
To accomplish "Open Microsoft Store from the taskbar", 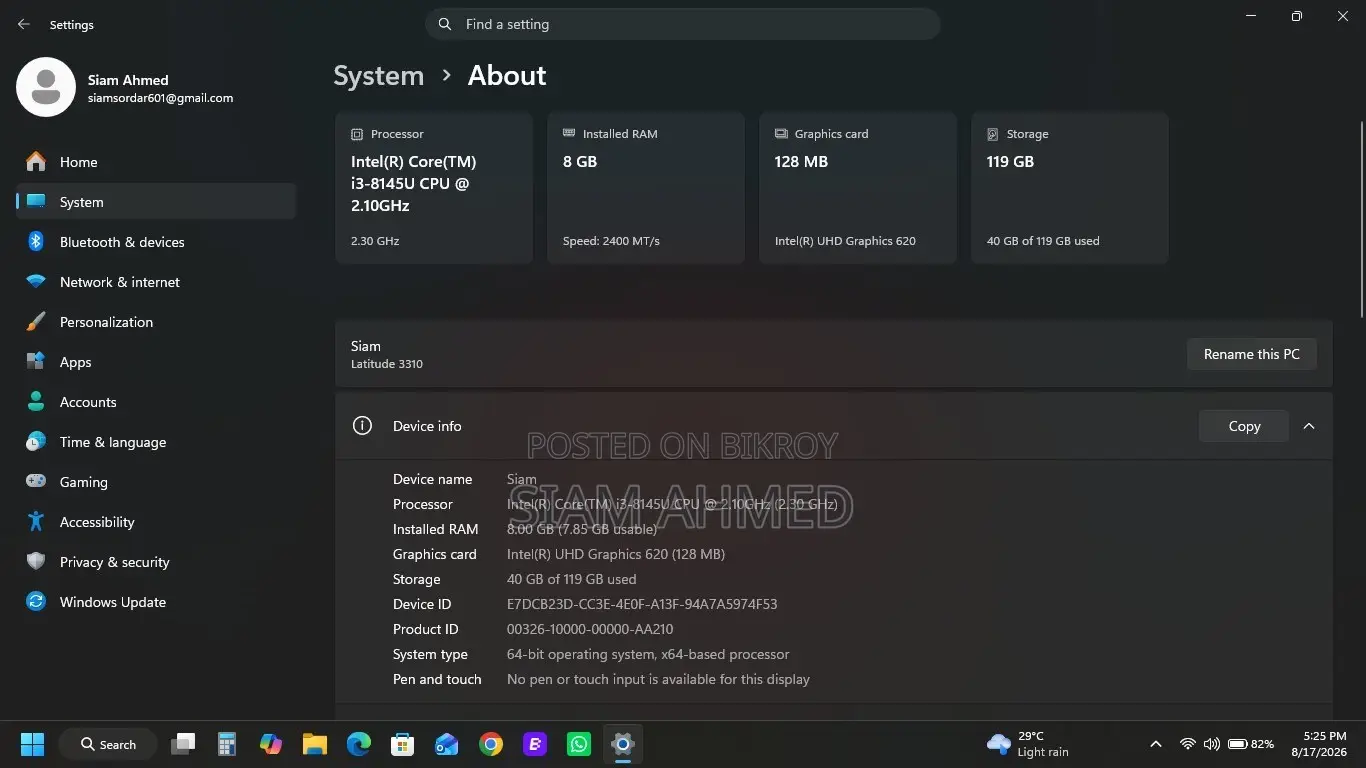I will [x=403, y=744].
